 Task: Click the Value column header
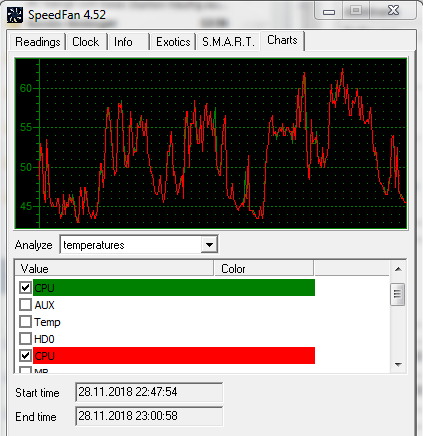point(114,269)
